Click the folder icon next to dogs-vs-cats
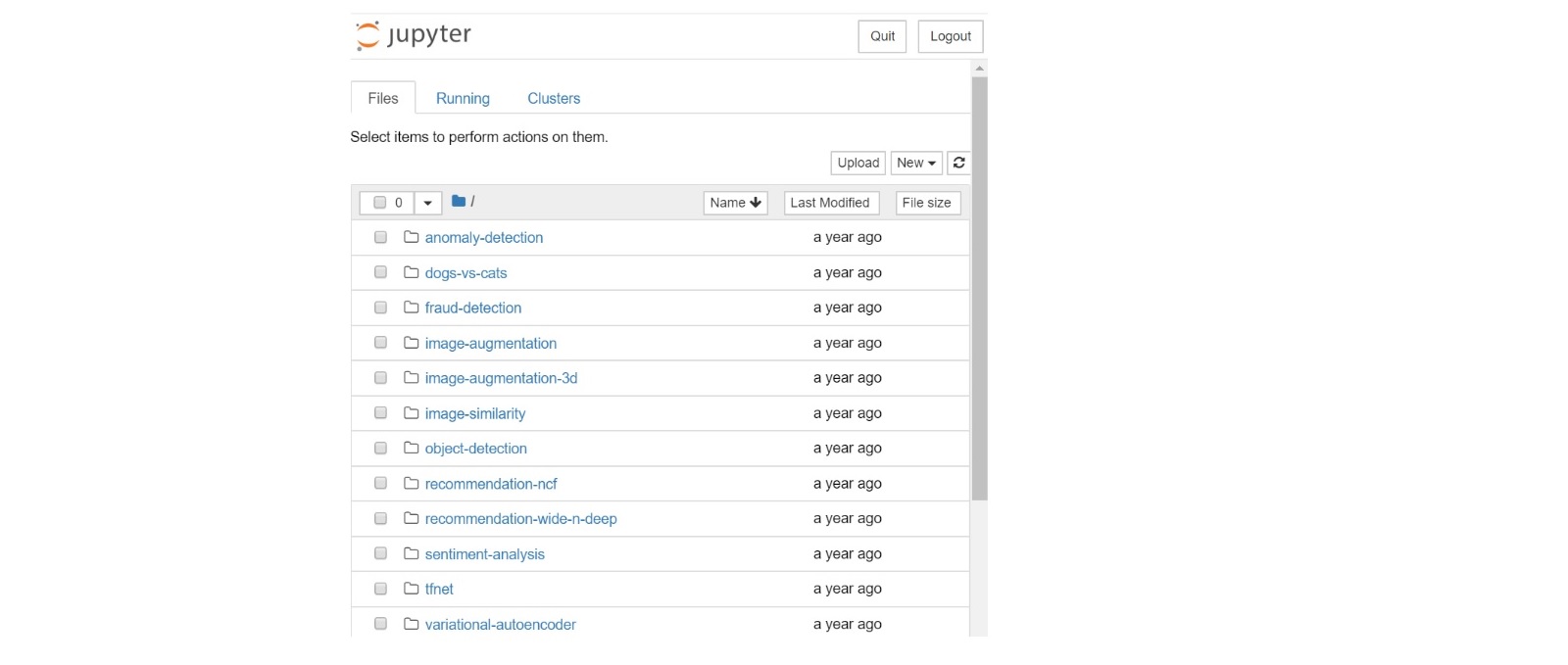 coord(412,272)
